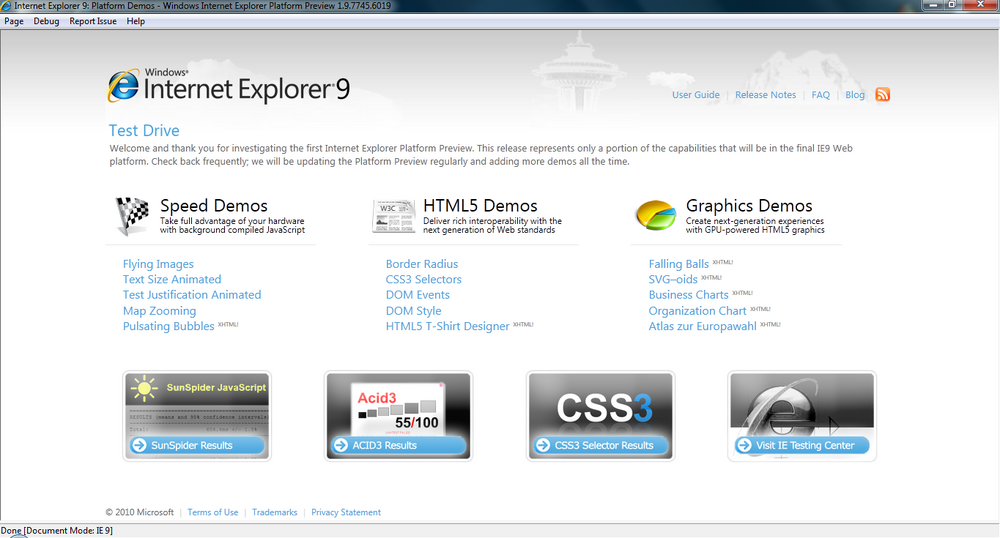Image resolution: width=1000 pixels, height=538 pixels.
Task: Open the Help menu
Action: [135, 21]
